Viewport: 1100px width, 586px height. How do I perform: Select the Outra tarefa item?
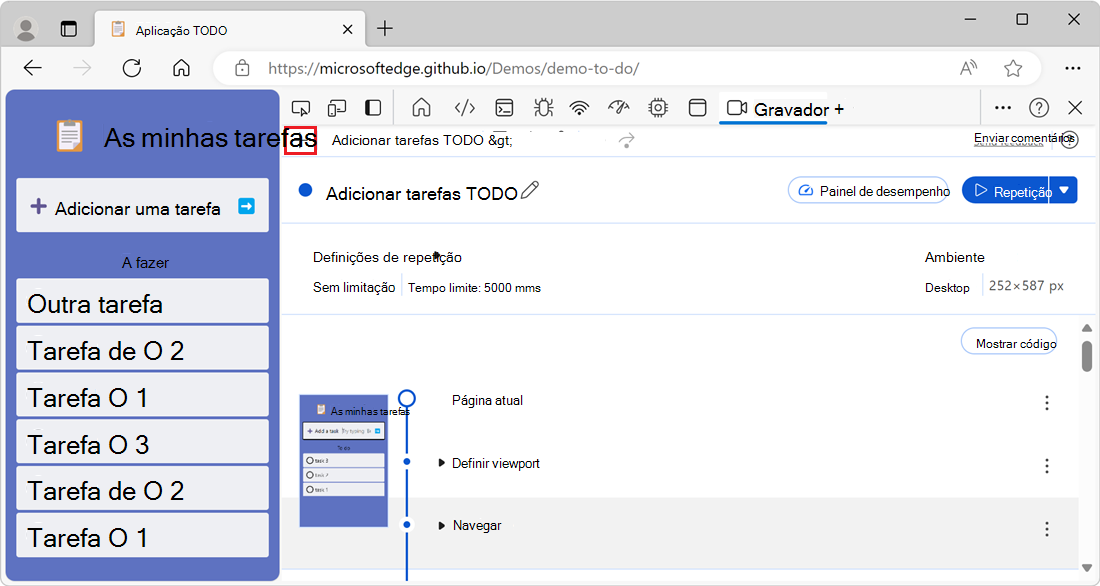[x=142, y=301]
